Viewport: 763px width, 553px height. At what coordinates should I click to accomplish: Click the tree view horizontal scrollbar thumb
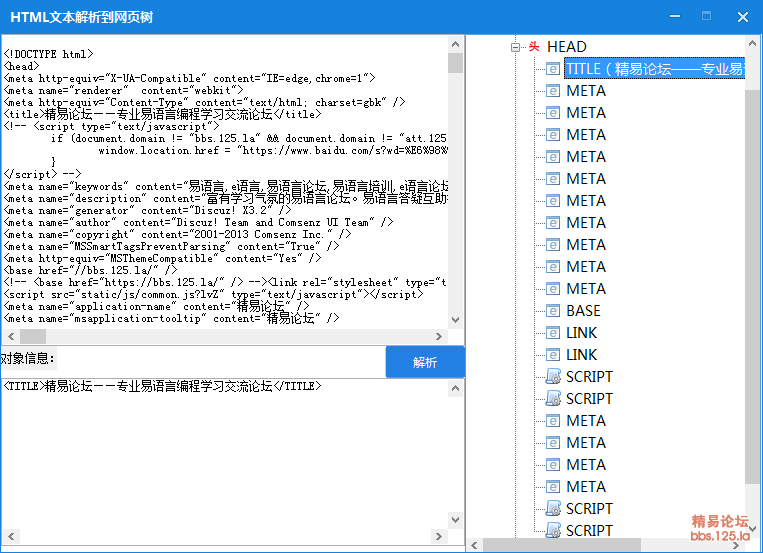coord(562,545)
